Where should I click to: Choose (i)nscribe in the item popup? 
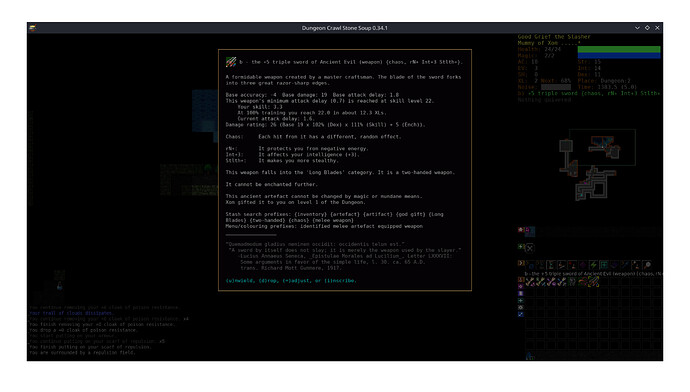(340, 280)
